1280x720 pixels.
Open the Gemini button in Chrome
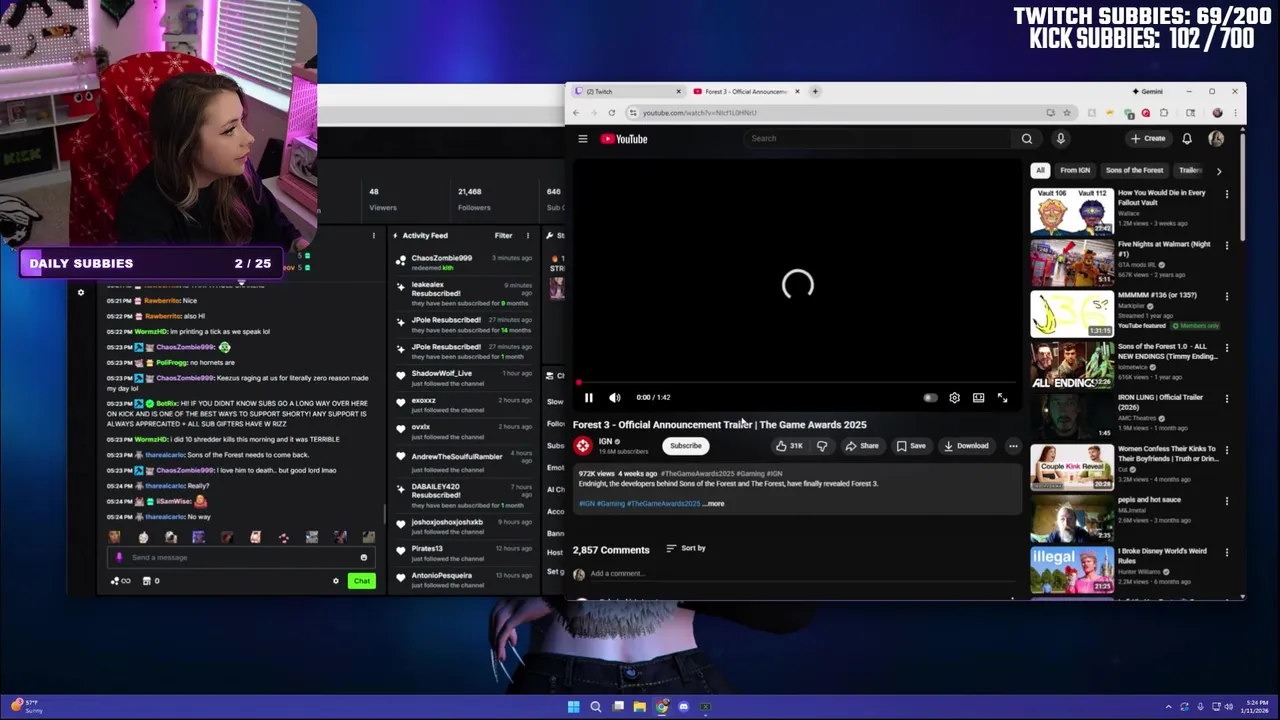click(x=1147, y=92)
